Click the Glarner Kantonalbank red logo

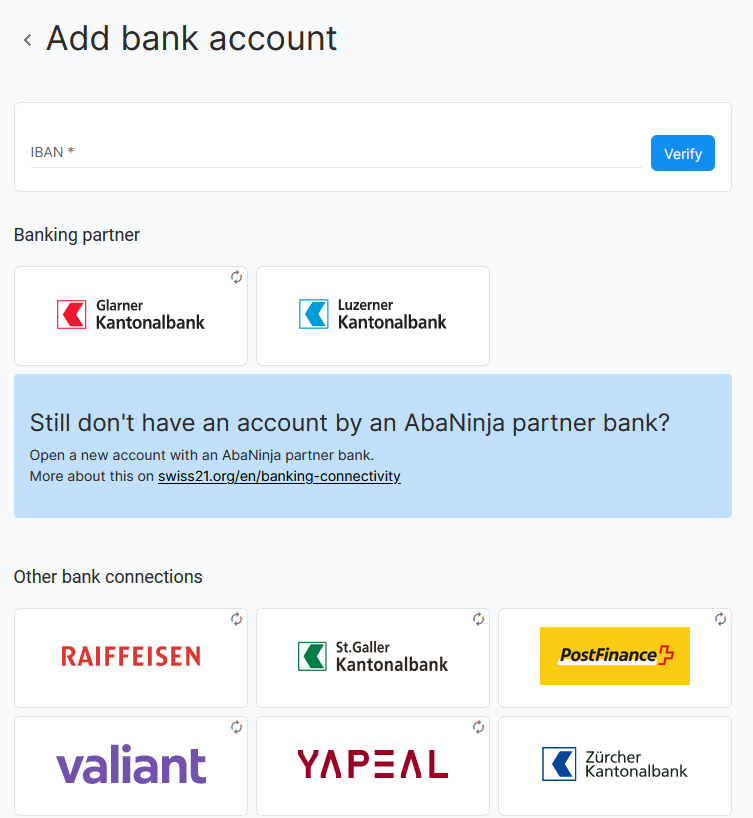tap(71, 315)
